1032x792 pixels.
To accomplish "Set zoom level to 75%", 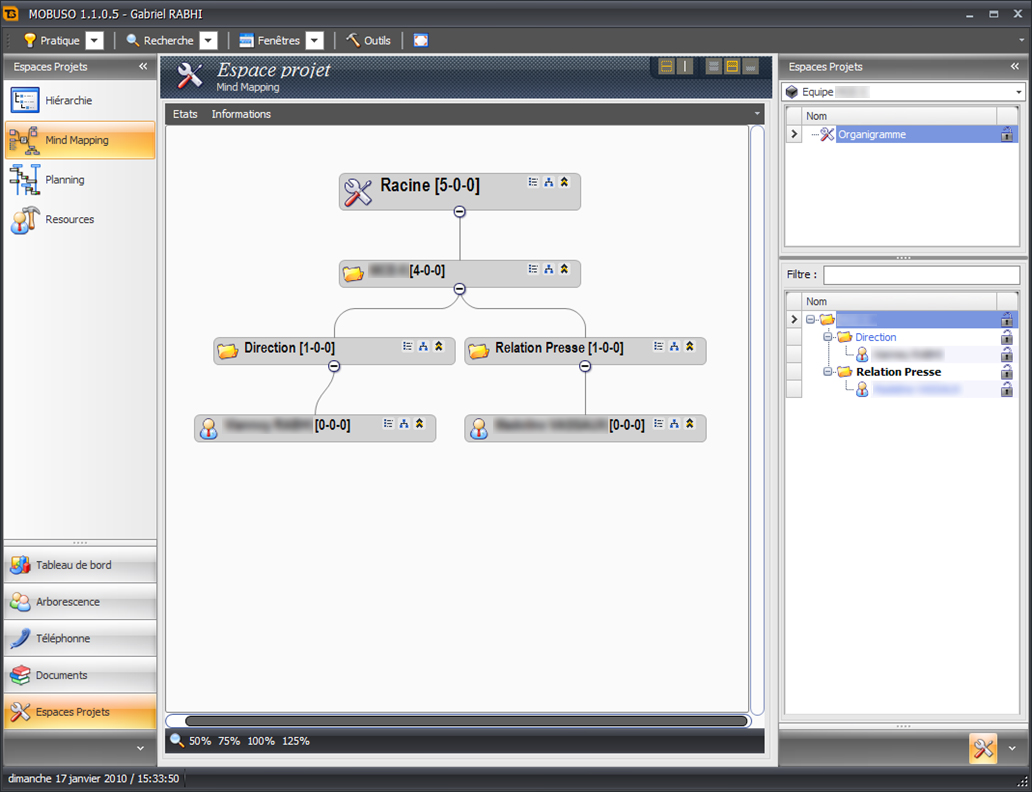I will [x=229, y=741].
